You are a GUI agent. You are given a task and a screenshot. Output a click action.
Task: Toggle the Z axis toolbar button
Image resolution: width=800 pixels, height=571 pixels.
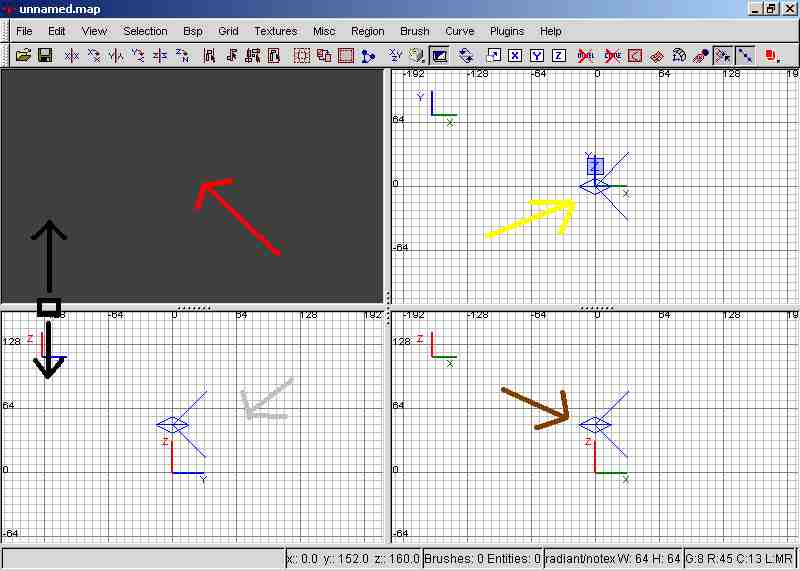(x=558, y=55)
